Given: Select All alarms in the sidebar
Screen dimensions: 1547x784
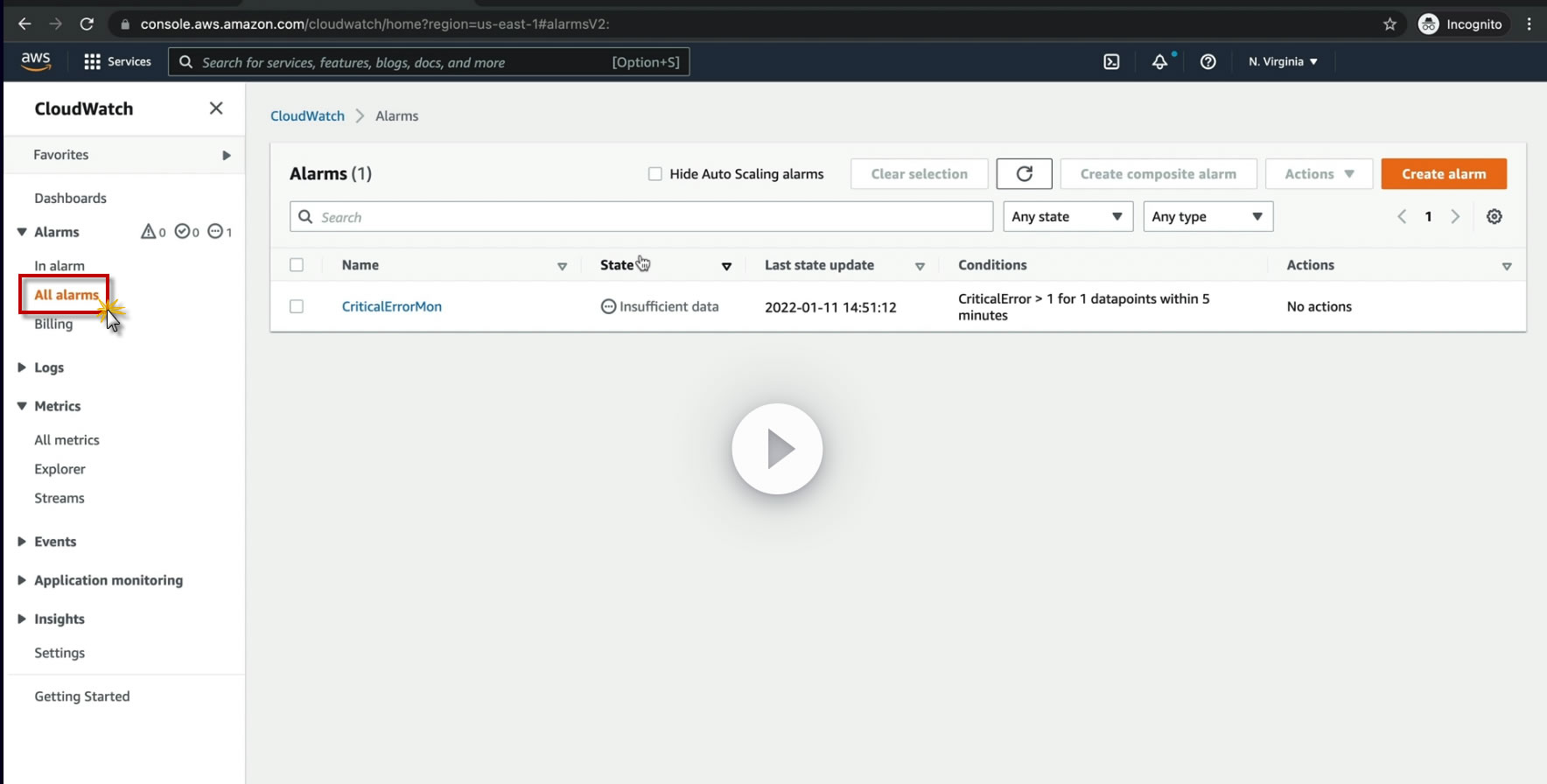Looking at the screenshot, I should 66,295.
